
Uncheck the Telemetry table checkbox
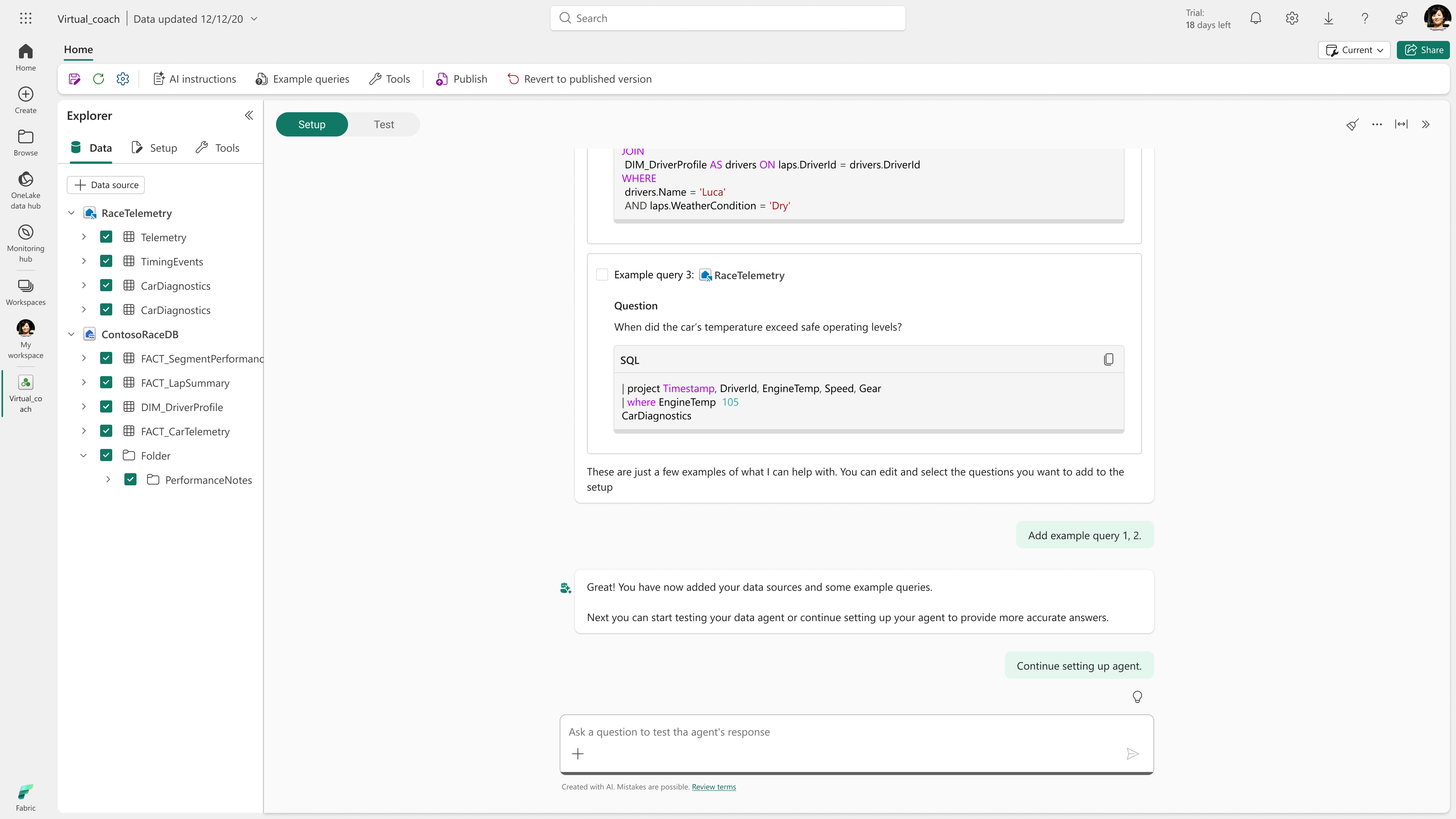106,237
